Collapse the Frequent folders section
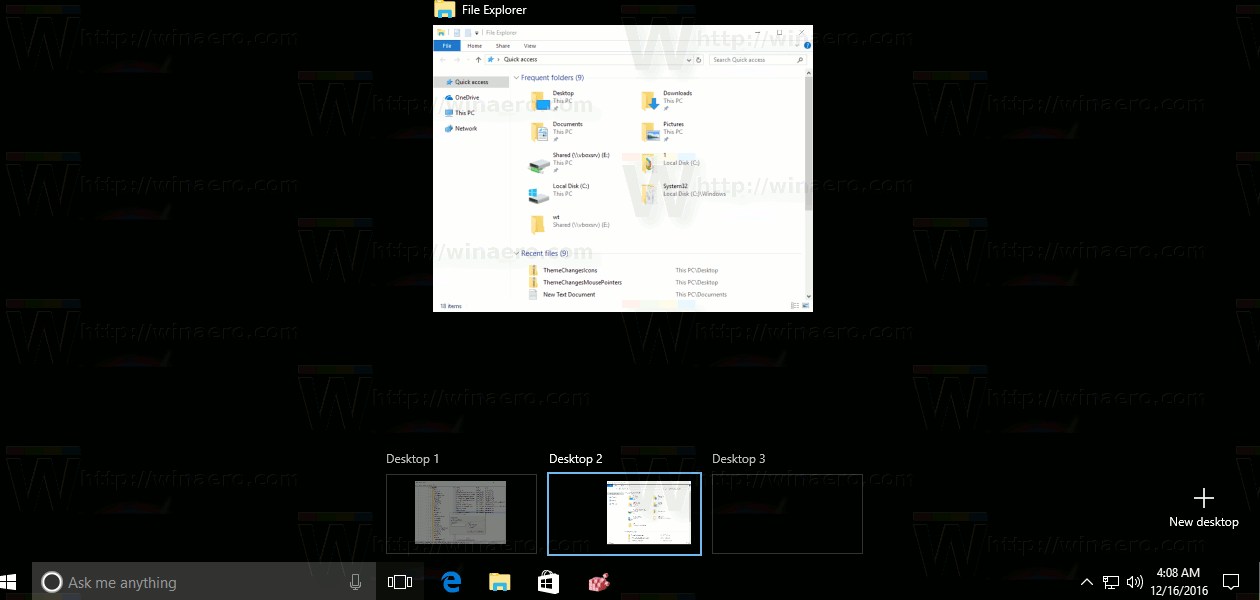1260x600 pixels. (x=518, y=77)
